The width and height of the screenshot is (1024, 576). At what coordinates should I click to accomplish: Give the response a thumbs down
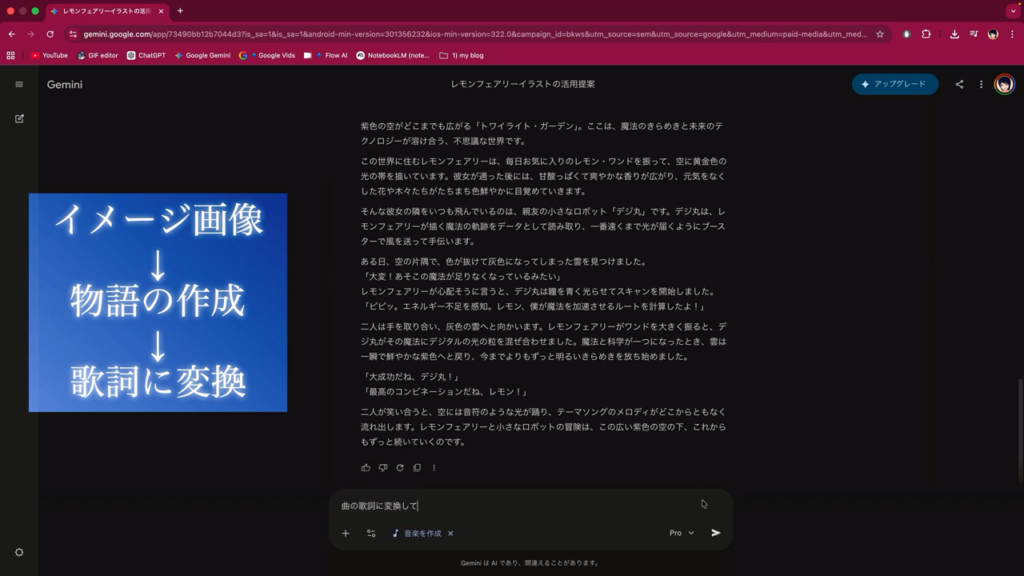click(383, 467)
